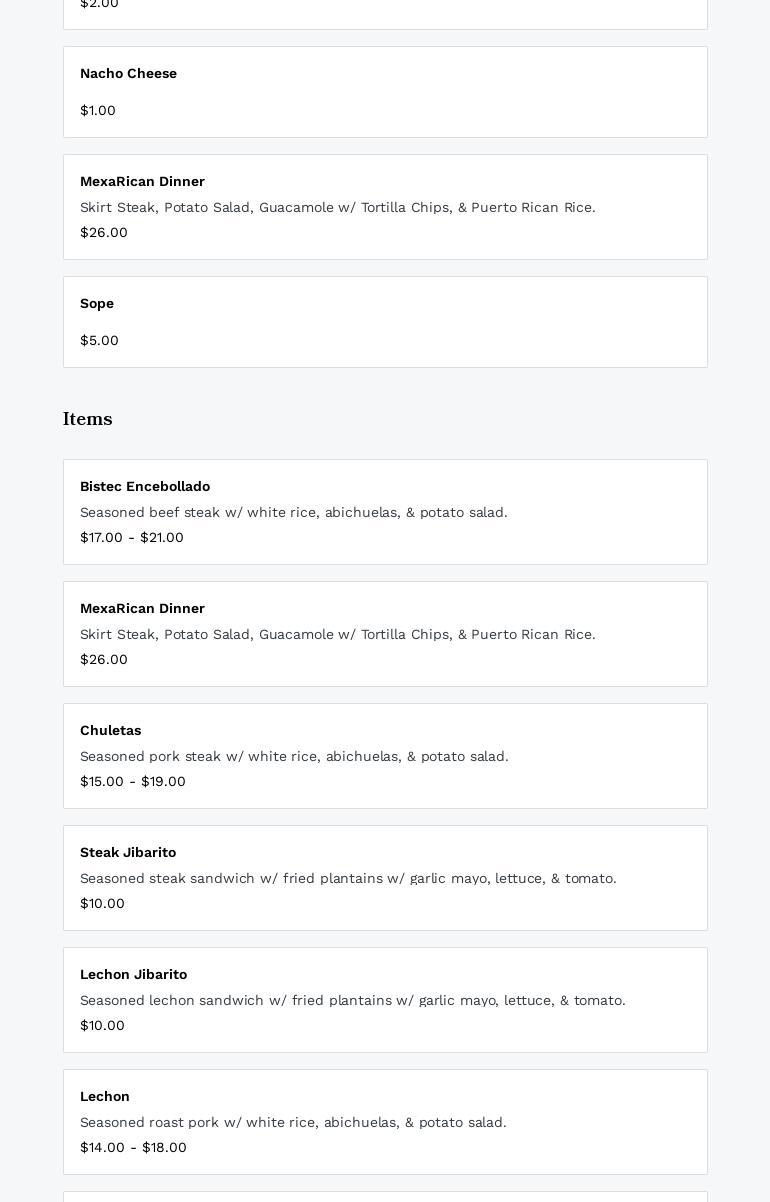Open the Bistec Encebollado item
This screenshot has height=1202, width=770.
[x=145, y=487]
